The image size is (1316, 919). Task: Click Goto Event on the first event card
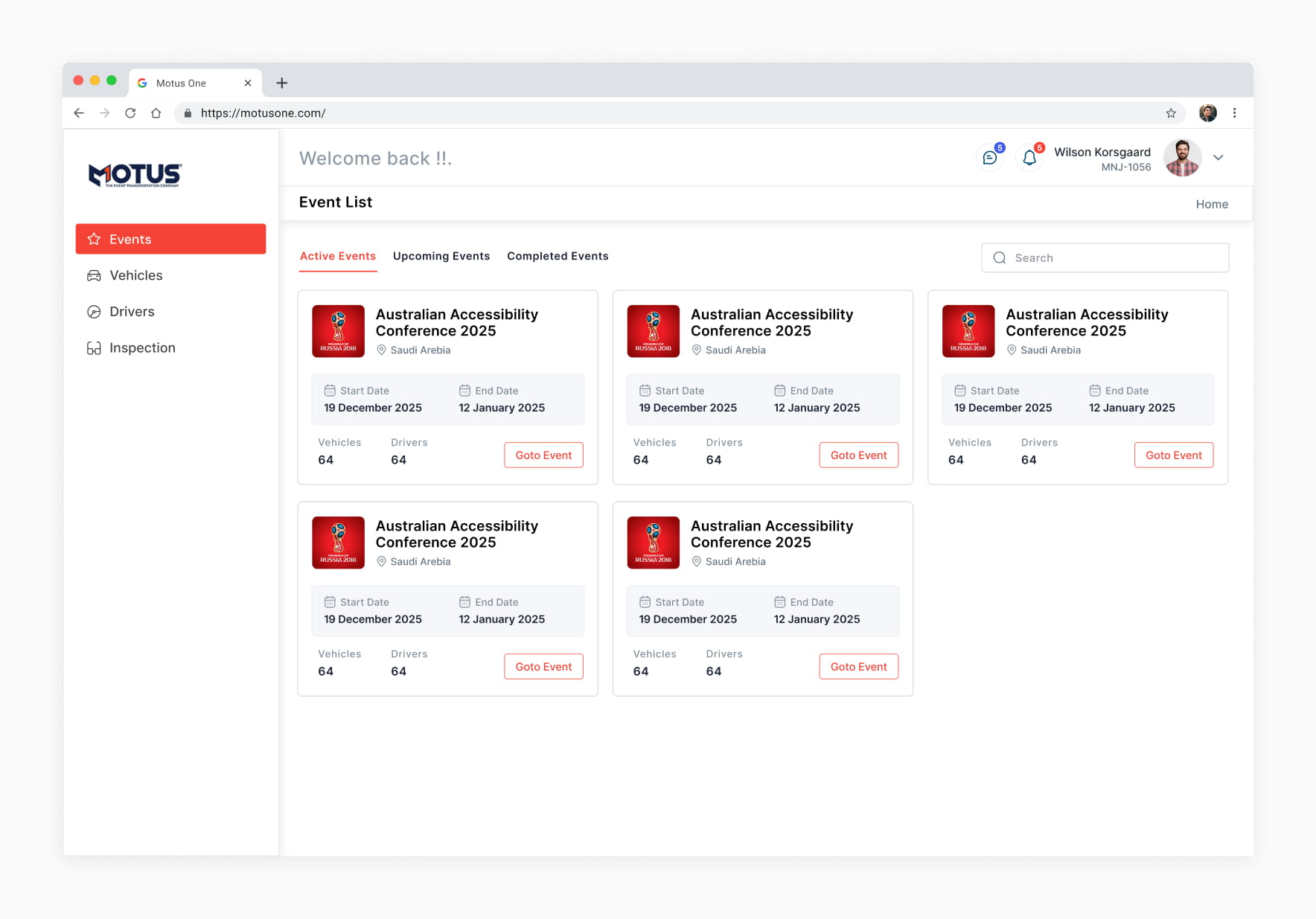coord(543,455)
